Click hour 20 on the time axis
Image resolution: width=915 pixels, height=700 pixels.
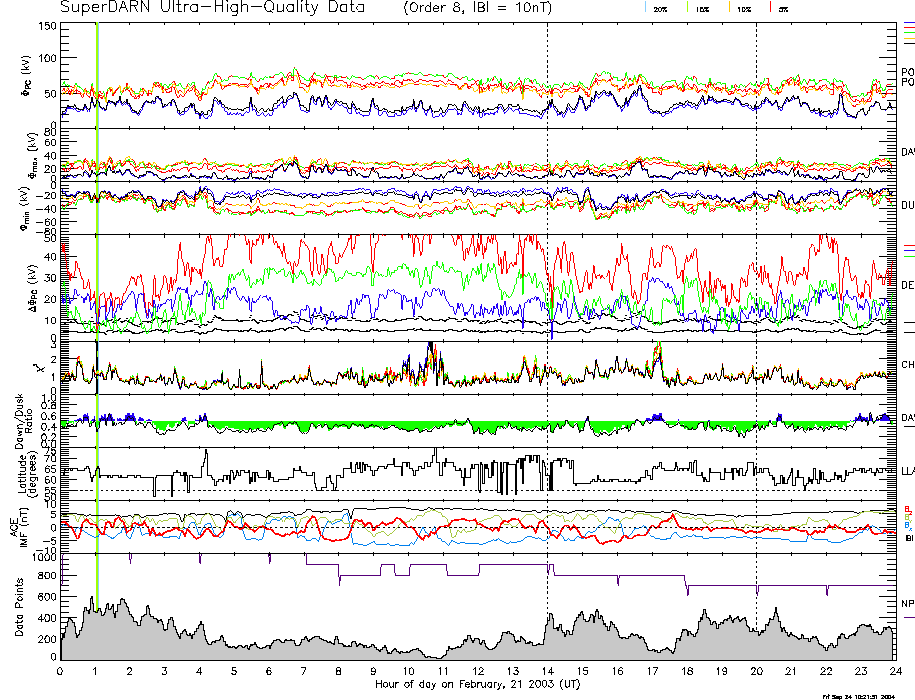pos(756,672)
